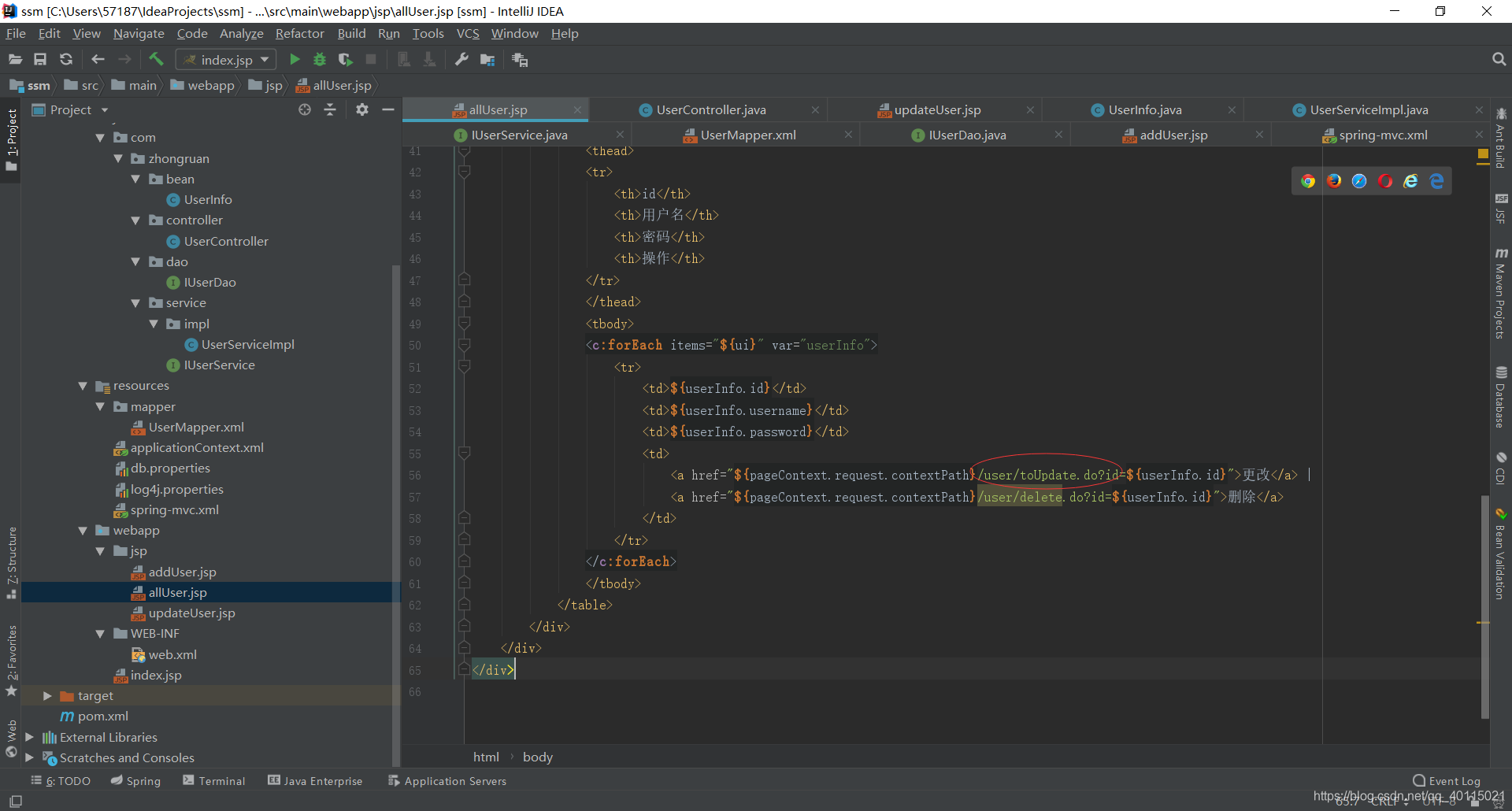
Task: Expand External Libraries node
Action: (x=30, y=737)
